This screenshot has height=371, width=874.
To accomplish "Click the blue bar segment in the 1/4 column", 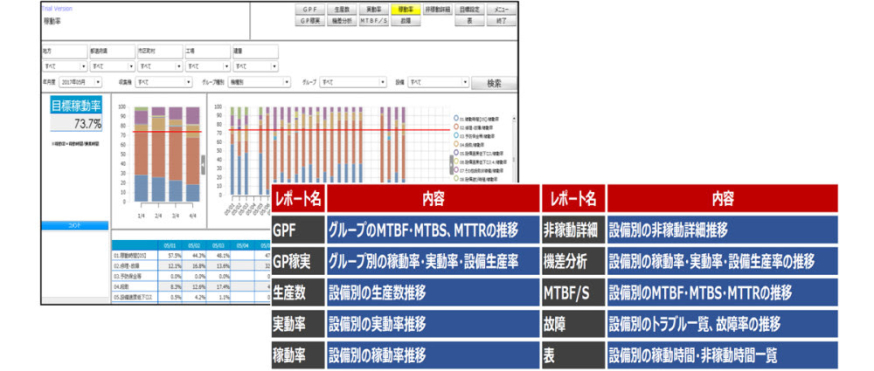I will [141, 188].
